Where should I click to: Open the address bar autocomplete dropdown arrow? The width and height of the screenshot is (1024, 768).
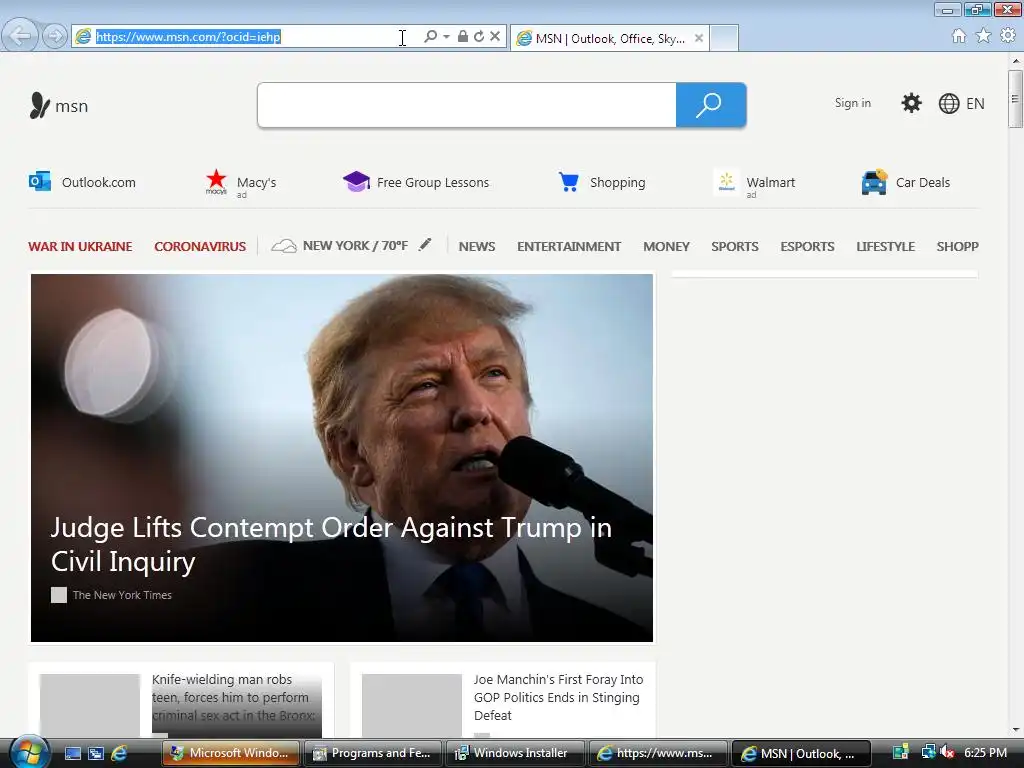pyautogui.click(x=447, y=37)
